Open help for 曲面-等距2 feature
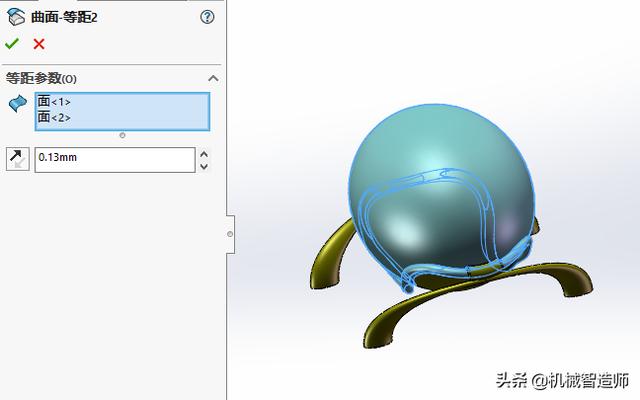 click(x=207, y=17)
